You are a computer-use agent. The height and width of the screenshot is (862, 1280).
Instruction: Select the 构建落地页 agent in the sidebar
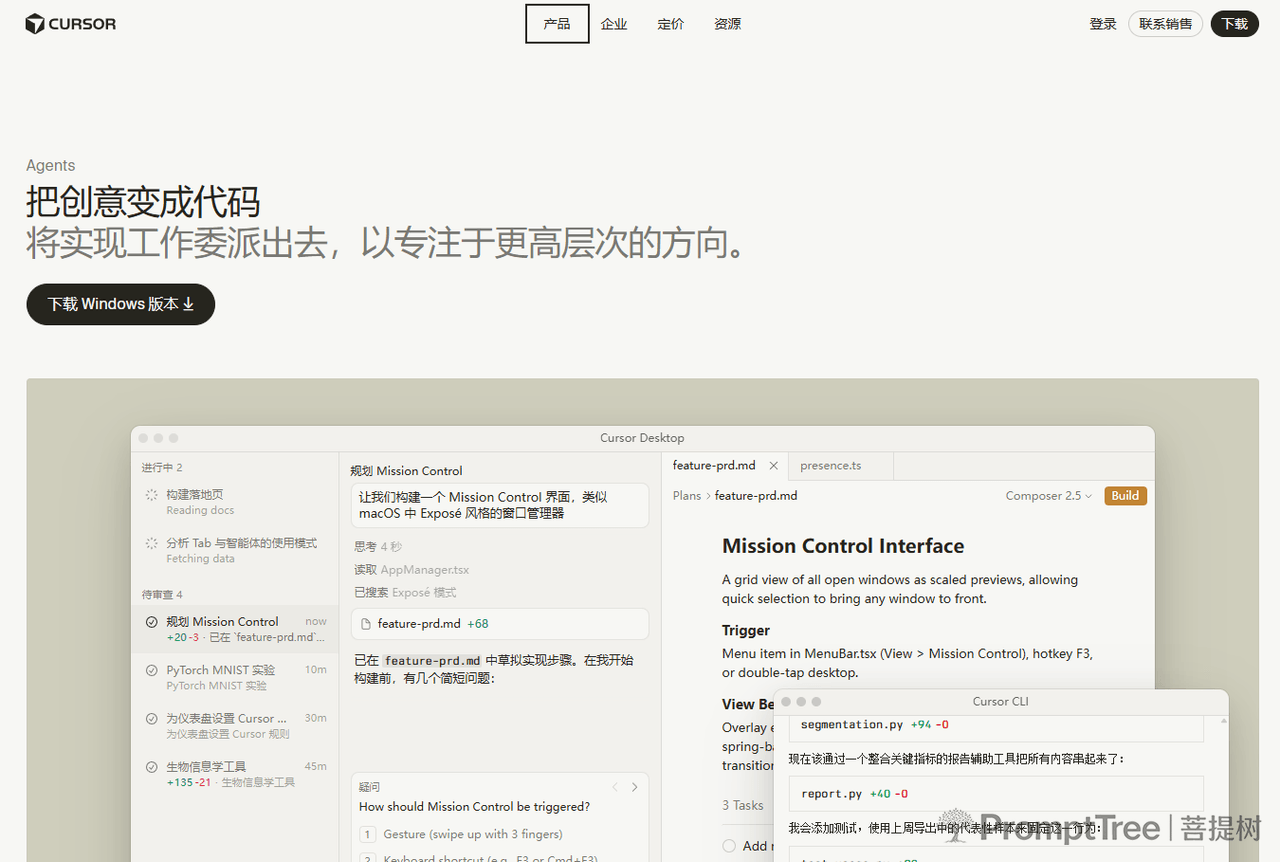pos(235,502)
